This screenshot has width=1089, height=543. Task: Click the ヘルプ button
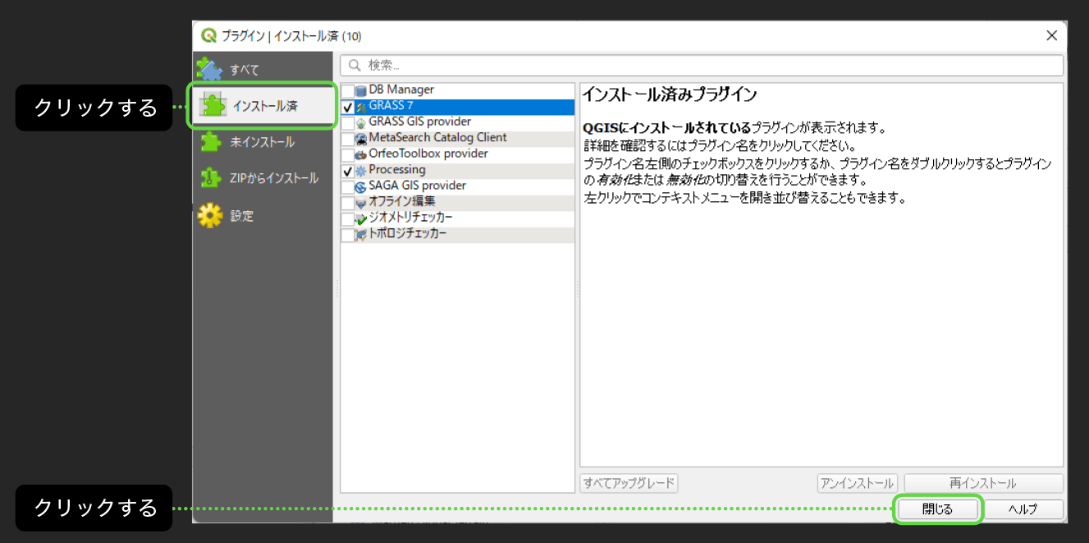(x=1023, y=509)
